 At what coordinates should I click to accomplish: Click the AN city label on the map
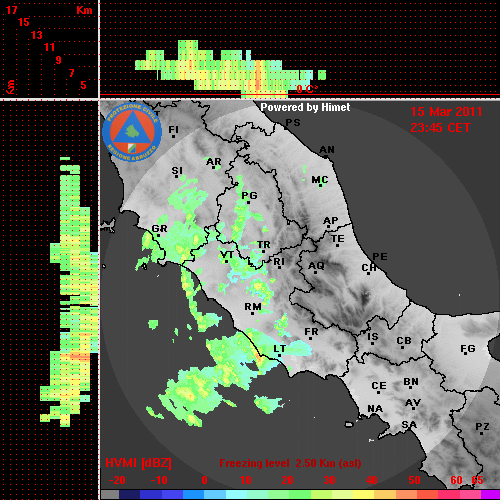coord(327,150)
